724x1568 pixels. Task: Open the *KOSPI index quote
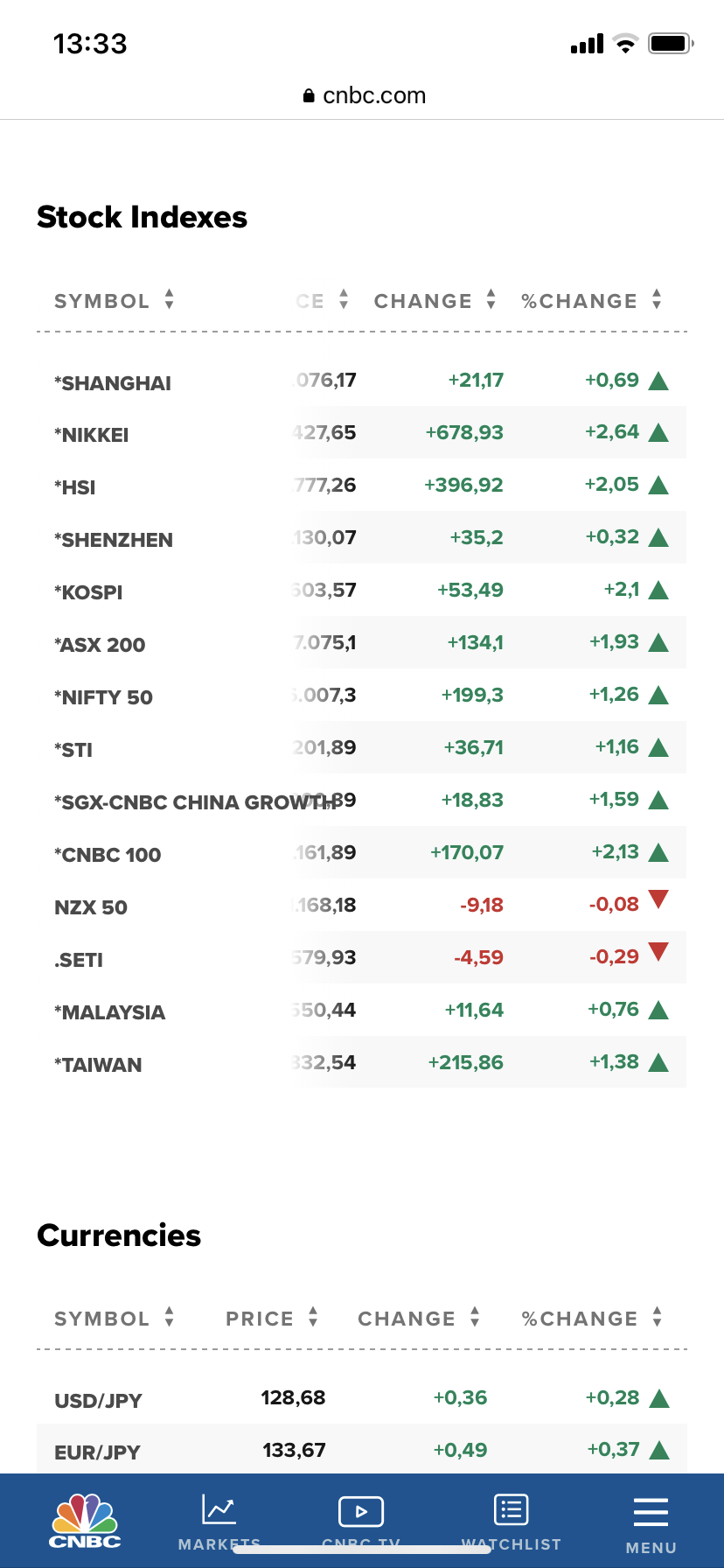coord(88,592)
